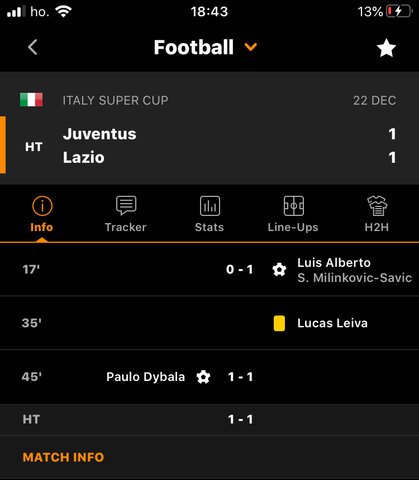The width and height of the screenshot is (419, 480).
Task: Select the Lazio team name
Action: (x=84, y=157)
